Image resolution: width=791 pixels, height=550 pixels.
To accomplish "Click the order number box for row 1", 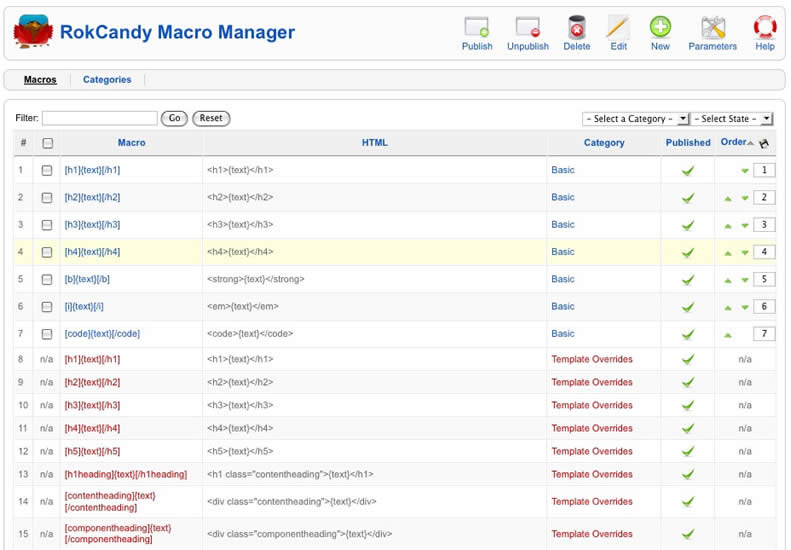I will tap(764, 170).
